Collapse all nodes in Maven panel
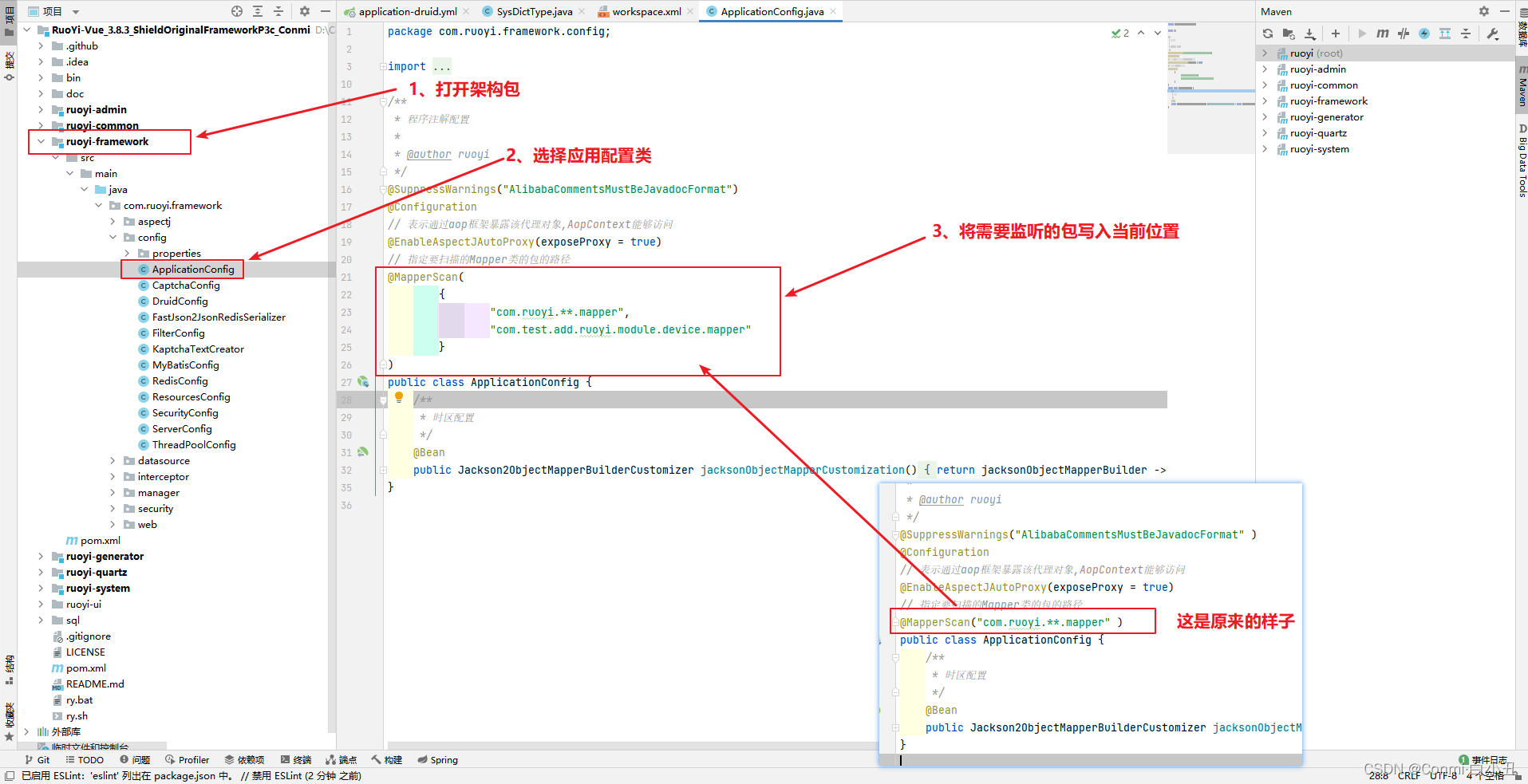The image size is (1528, 784). click(x=1466, y=33)
